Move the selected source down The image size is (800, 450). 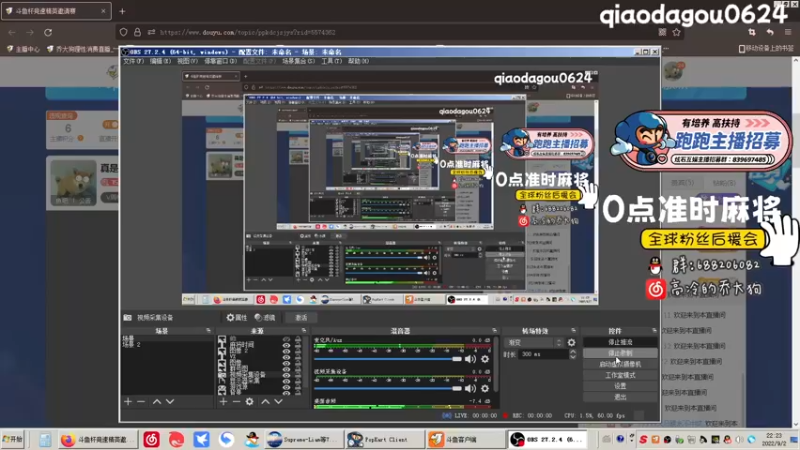tap(279, 402)
